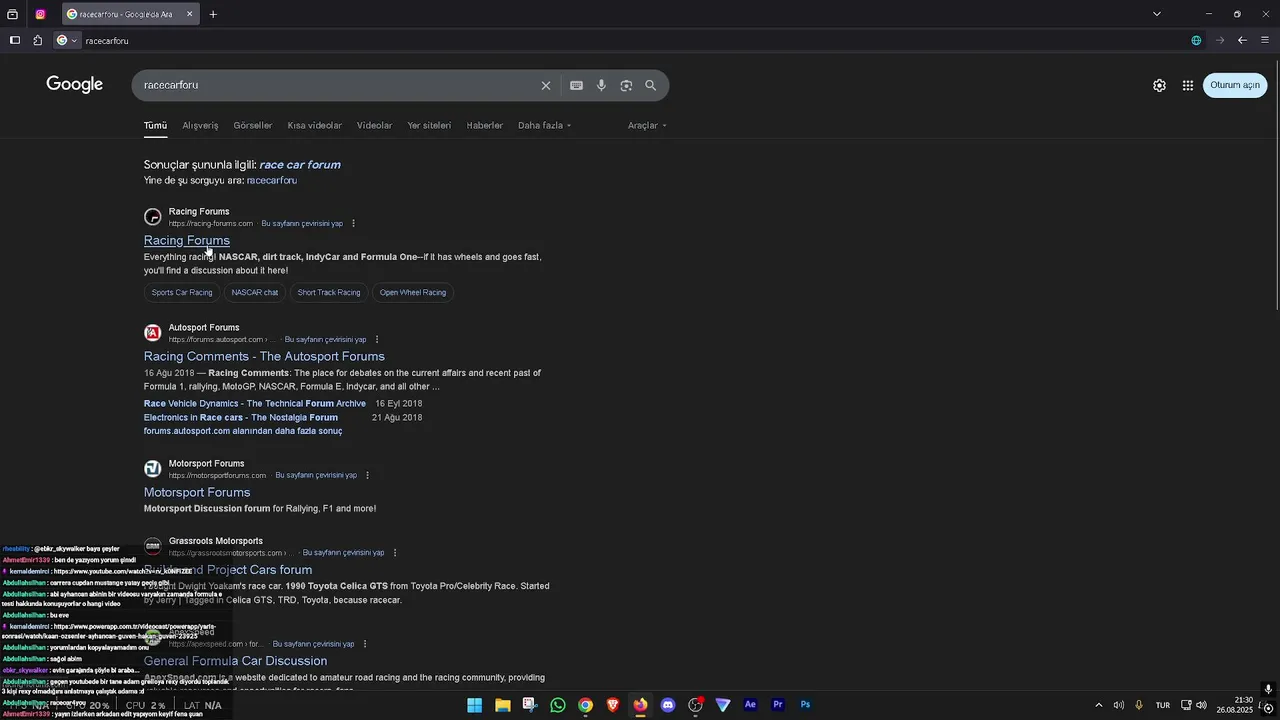This screenshot has width=1280, height=720.
Task: Open the Windows Start menu
Action: coord(475,705)
